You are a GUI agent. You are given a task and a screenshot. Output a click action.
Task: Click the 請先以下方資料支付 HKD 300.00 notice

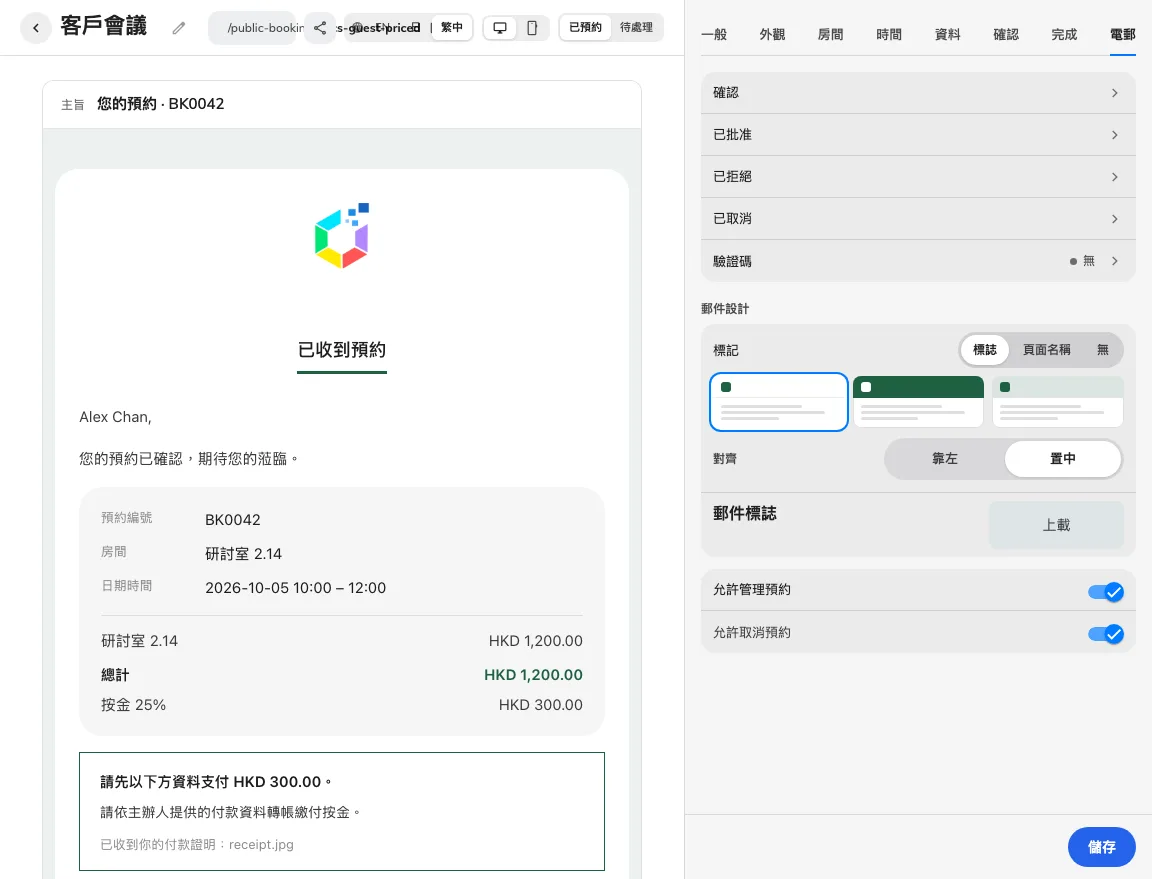(216, 782)
